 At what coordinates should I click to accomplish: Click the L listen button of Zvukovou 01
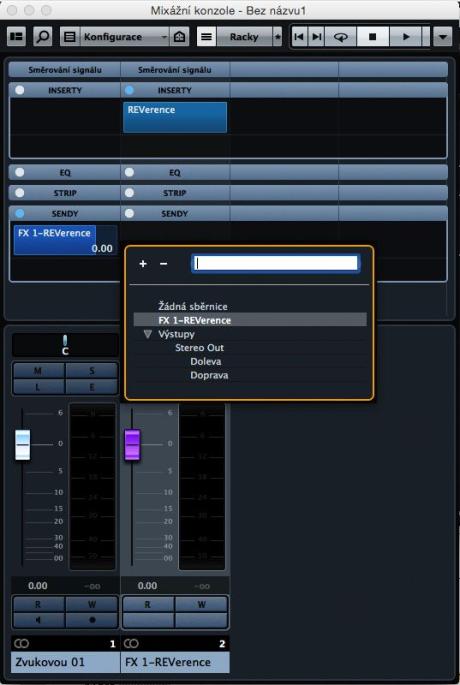click(x=38, y=387)
